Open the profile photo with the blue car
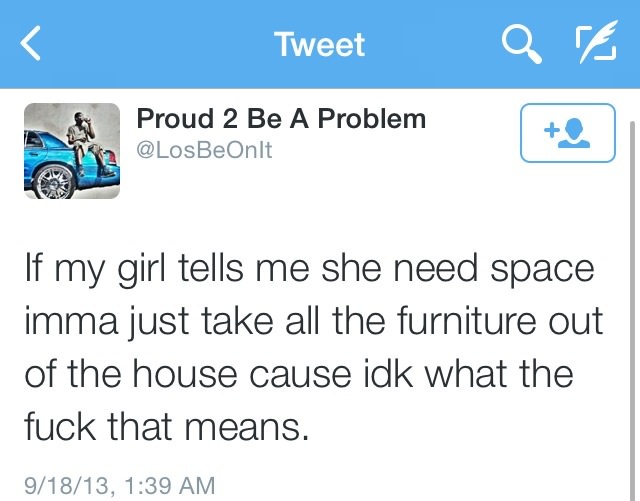 [x=73, y=150]
